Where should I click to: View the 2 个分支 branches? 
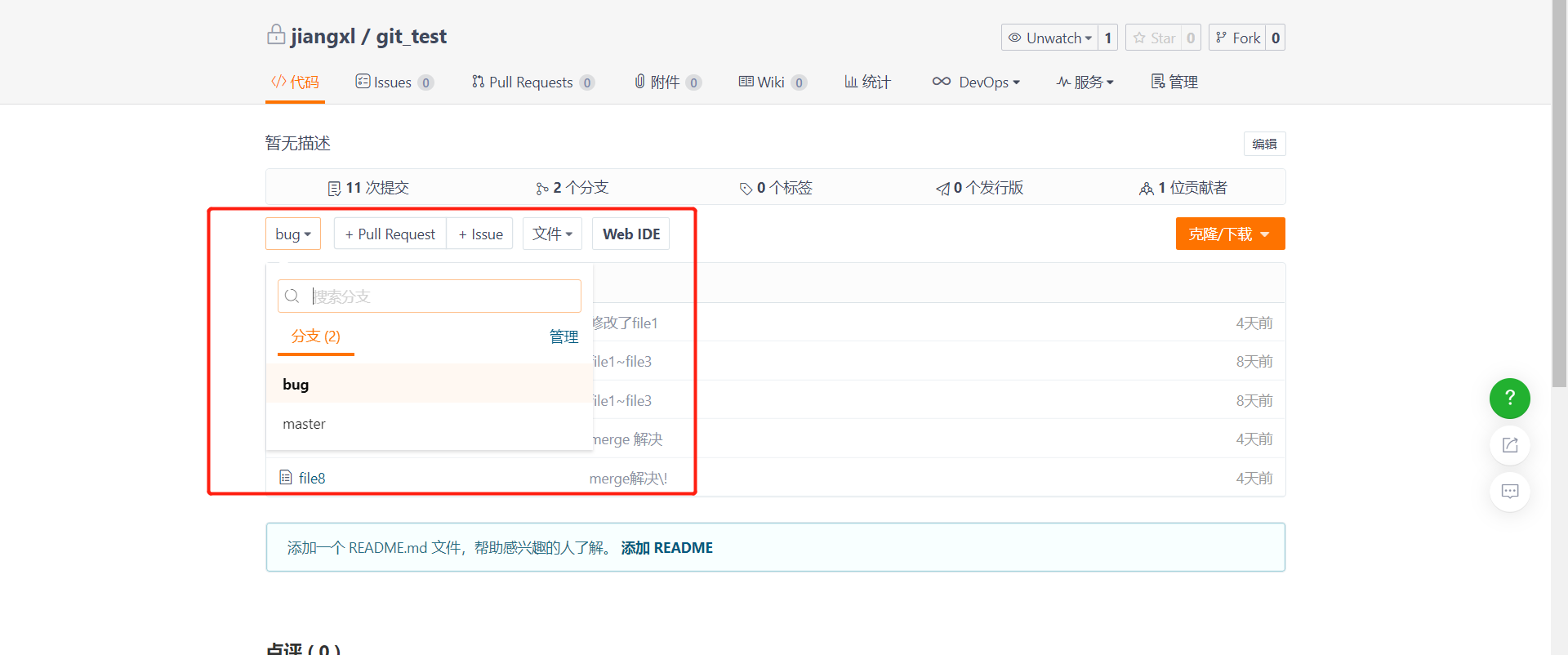pos(572,188)
